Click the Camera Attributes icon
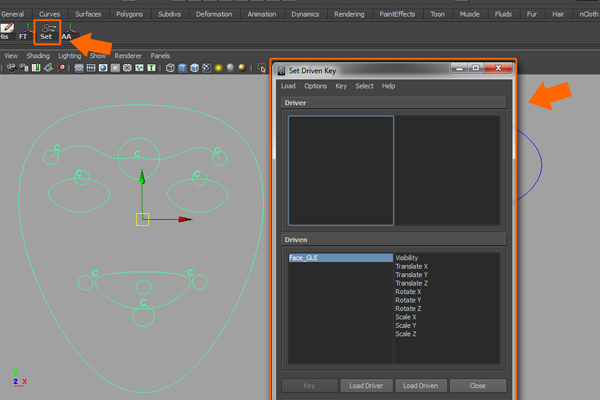 click(24, 68)
